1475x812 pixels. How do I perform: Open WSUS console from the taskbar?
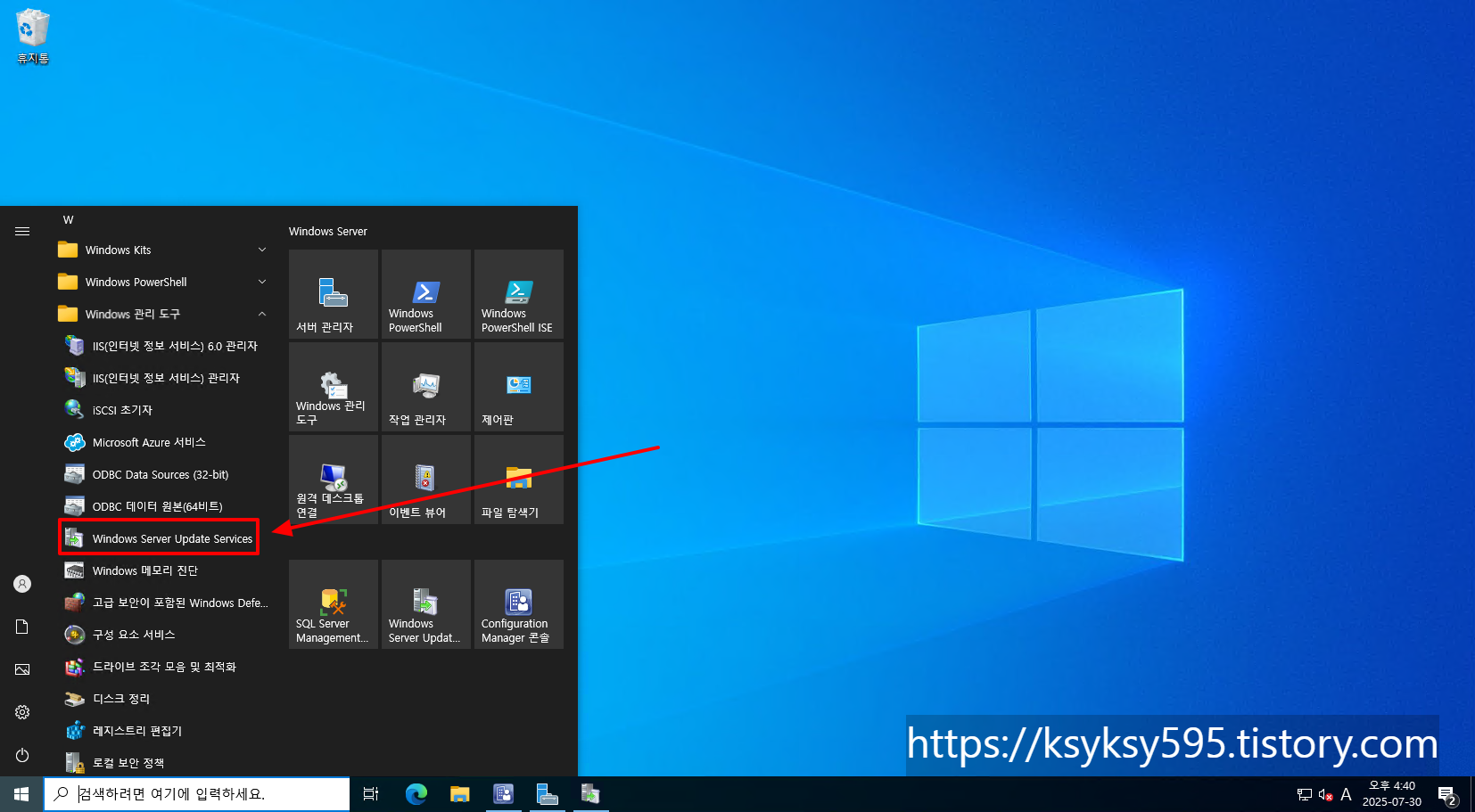[x=590, y=794]
